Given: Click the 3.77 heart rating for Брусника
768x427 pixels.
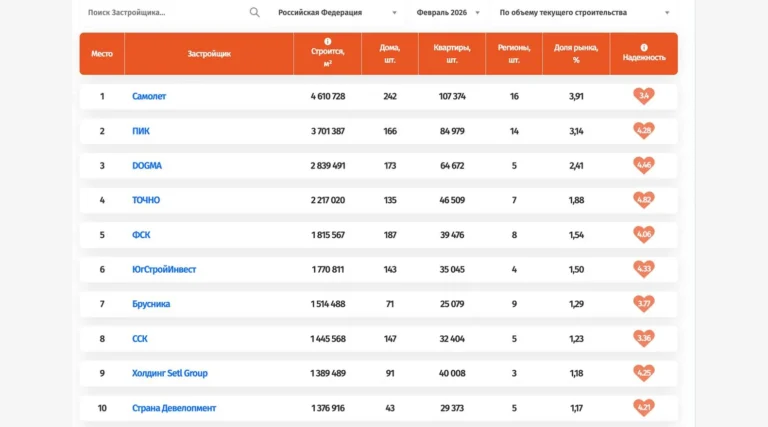Looking at the screenshot, I should 644,304.
